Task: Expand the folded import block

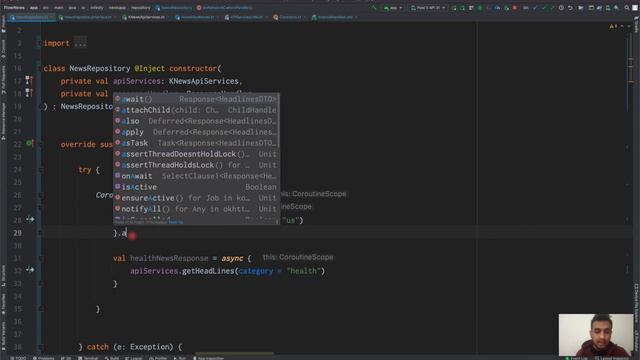Action: click(x=40, y=43)
